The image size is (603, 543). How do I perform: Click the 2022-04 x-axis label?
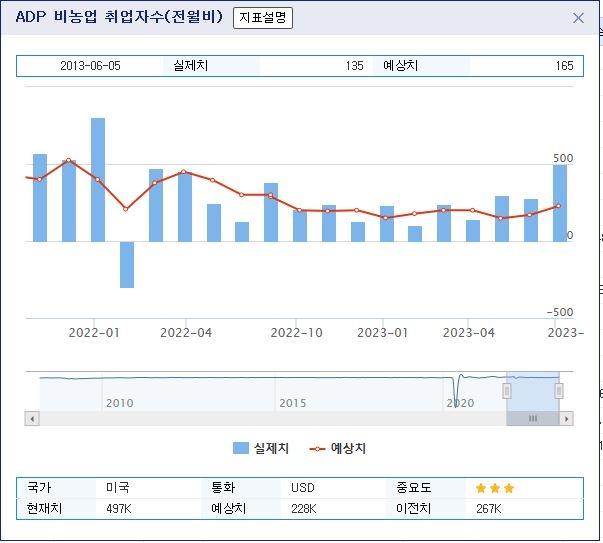tap(186, 333)
